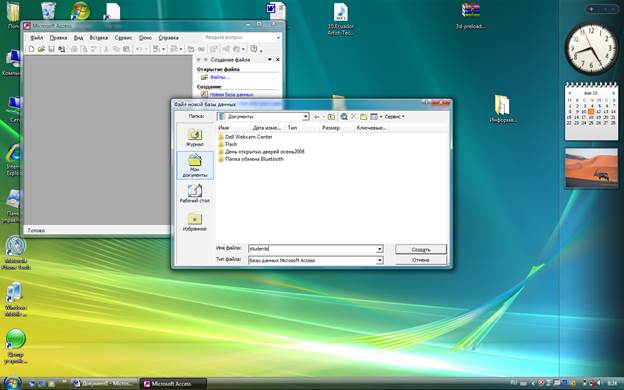Click the Создать button
This screenshot has width=624, height=390.
coord(421,249)
